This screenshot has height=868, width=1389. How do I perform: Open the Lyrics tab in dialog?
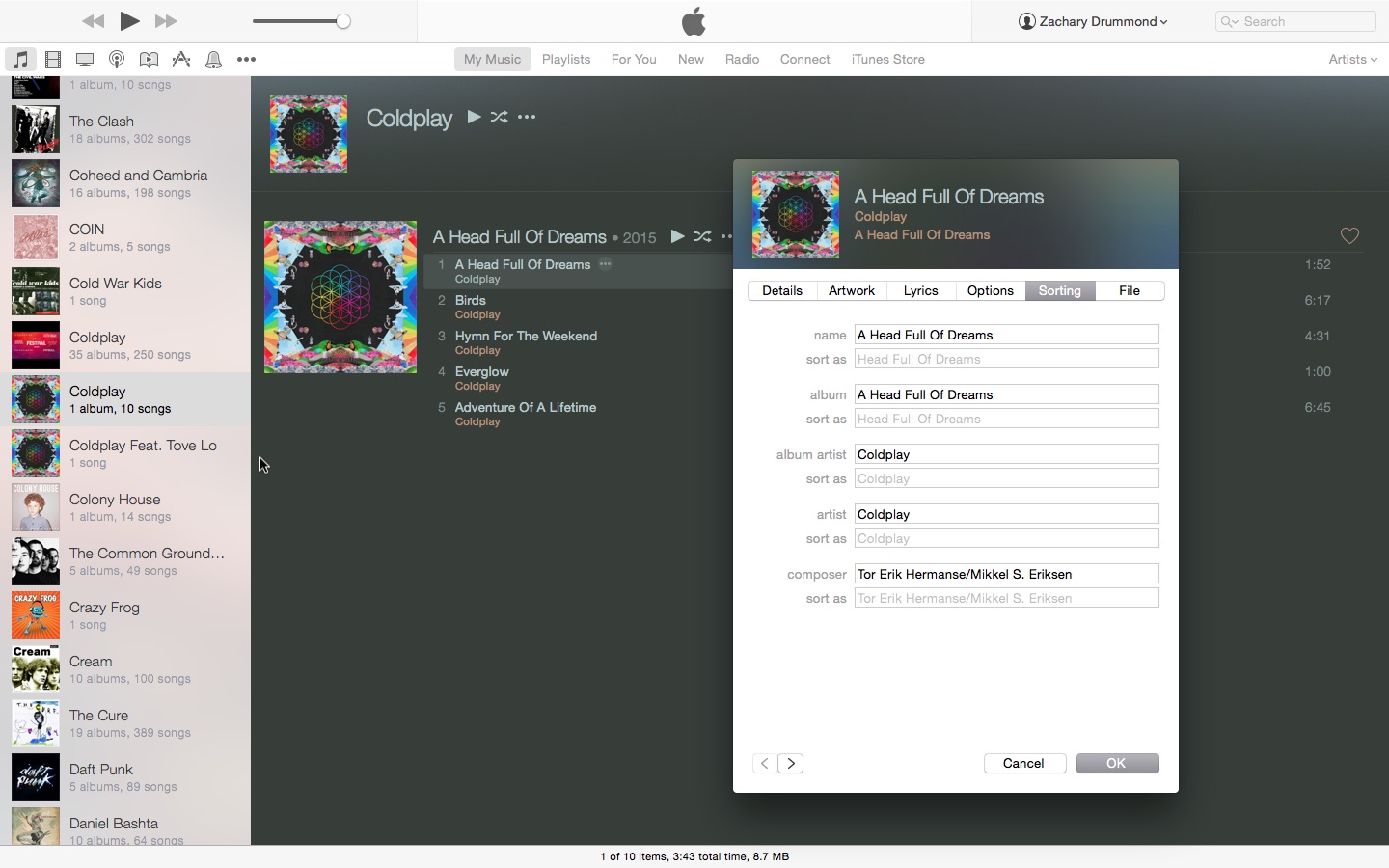(921, 290)
